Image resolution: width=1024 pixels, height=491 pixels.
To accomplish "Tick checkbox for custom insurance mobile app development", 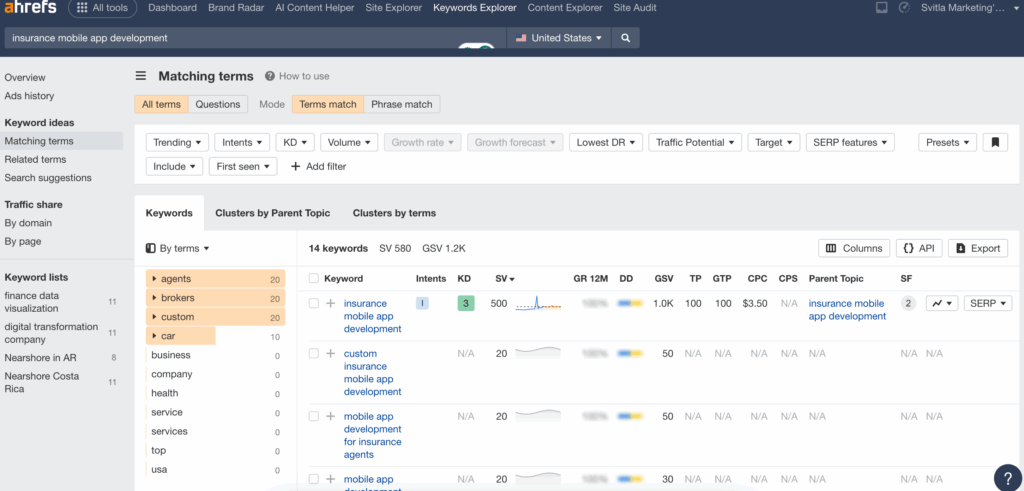I will pos(313,353).
